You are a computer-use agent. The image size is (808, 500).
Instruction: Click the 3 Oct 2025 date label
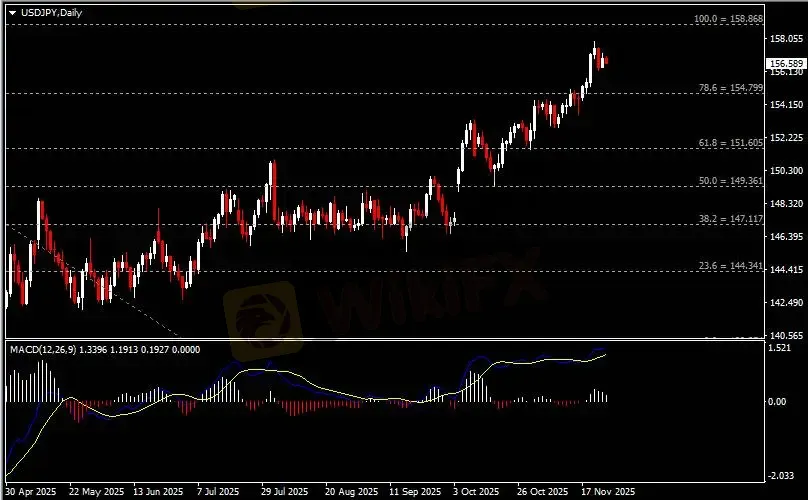pos(476,492)
